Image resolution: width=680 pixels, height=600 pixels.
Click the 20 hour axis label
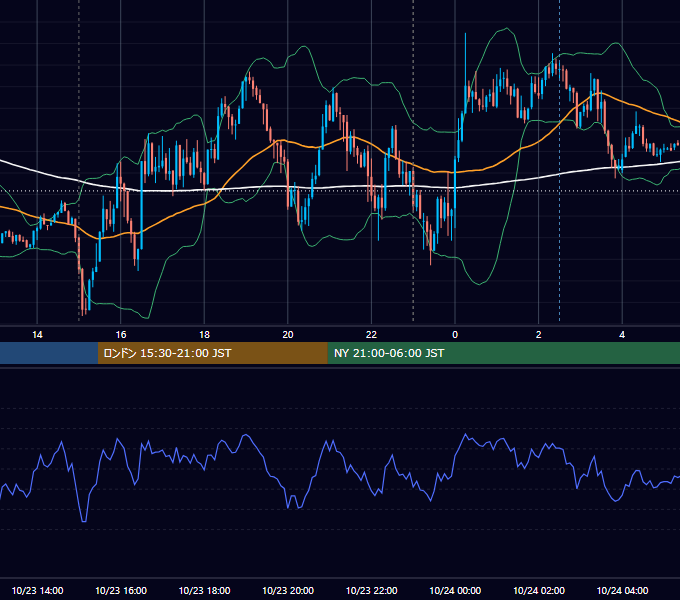click(288, 335)
